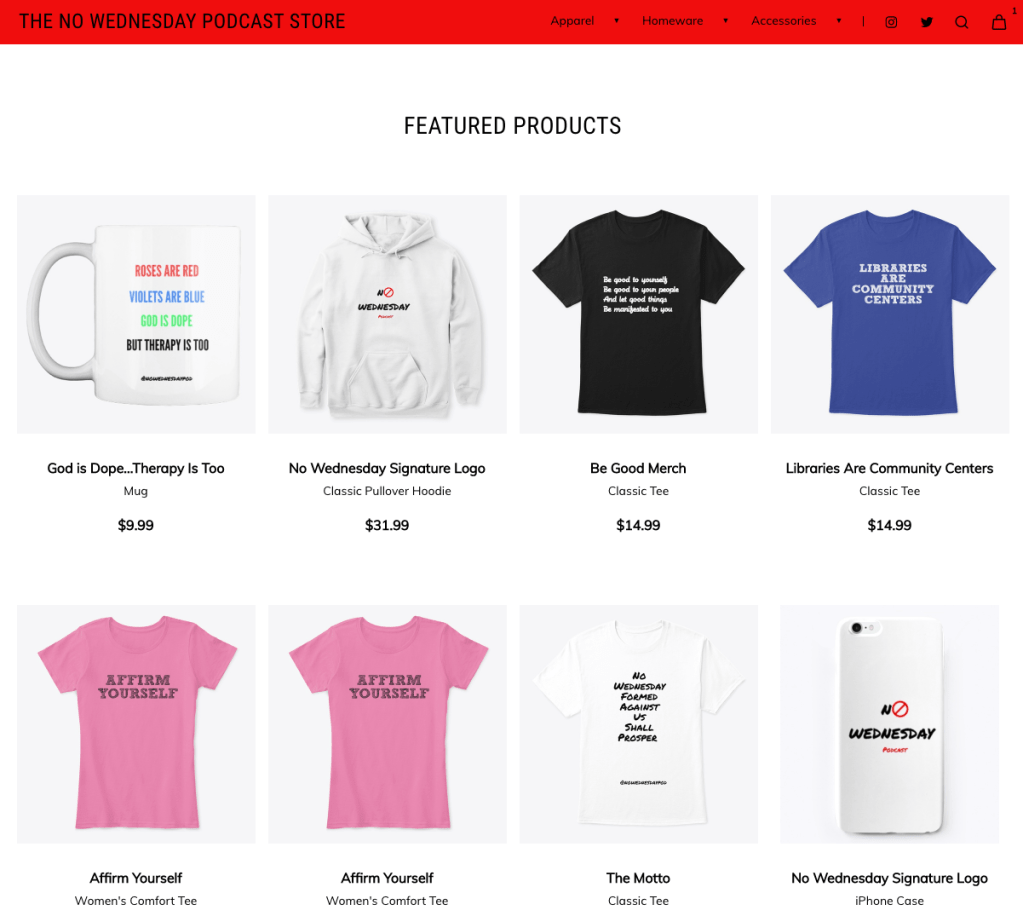Select the roses are red mug image
Viewport: 1023px width, 916px height.
pos(136,314)
